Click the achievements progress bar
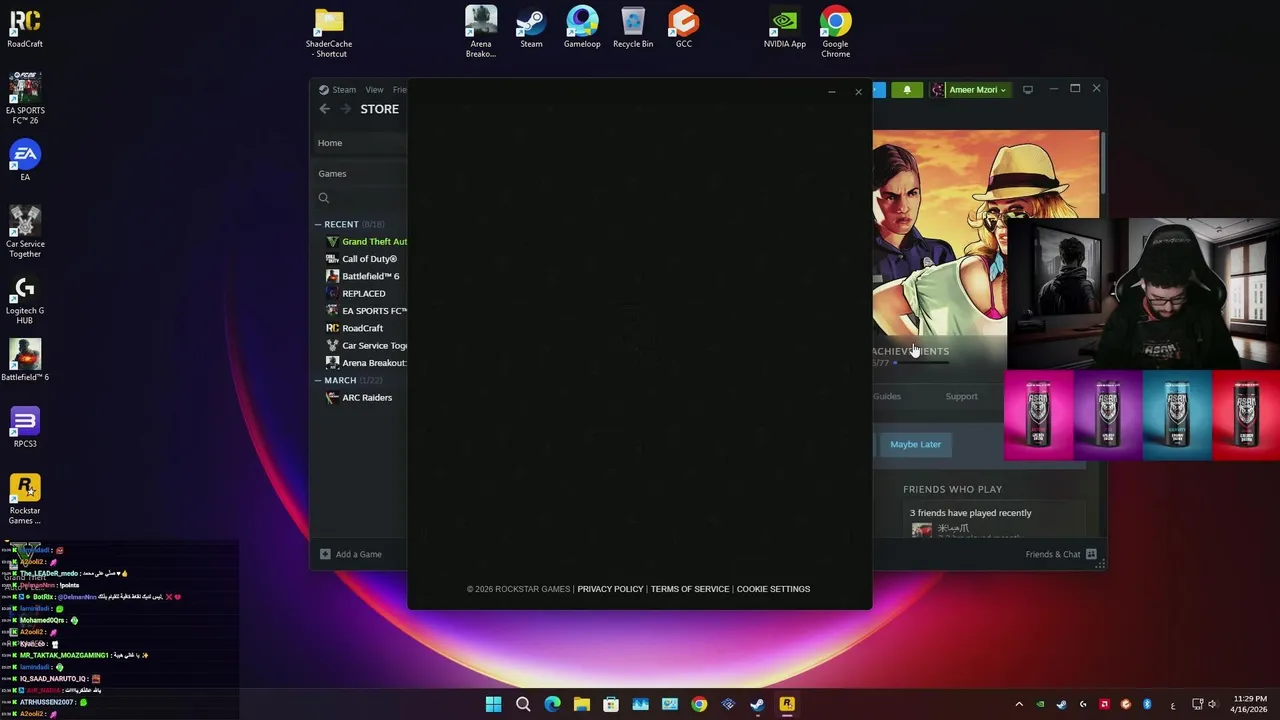The width and height of the screenshot is (1280, 720). point(920,363)
